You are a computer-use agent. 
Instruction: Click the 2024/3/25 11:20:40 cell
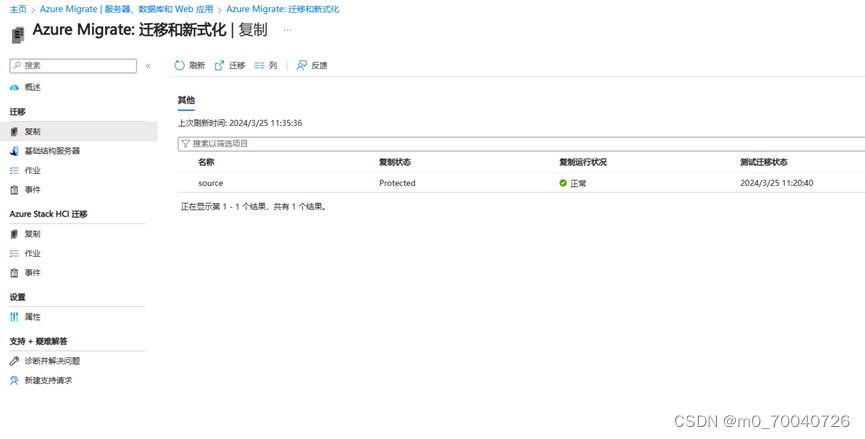click(777, 183)
